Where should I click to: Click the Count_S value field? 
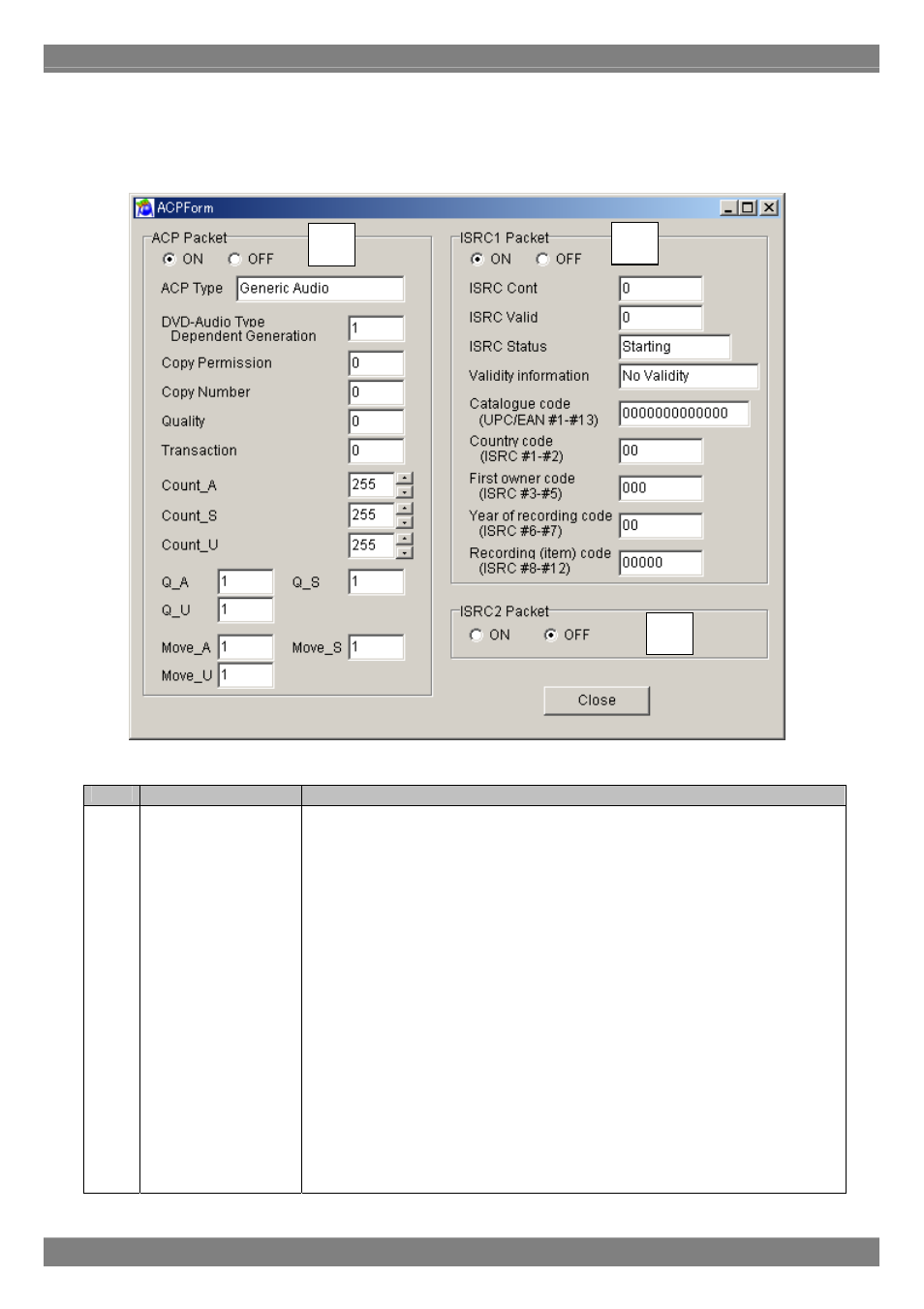(372, 515)
